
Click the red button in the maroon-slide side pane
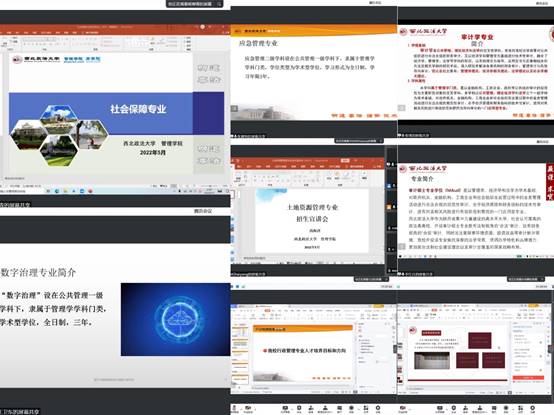[528, 378]
